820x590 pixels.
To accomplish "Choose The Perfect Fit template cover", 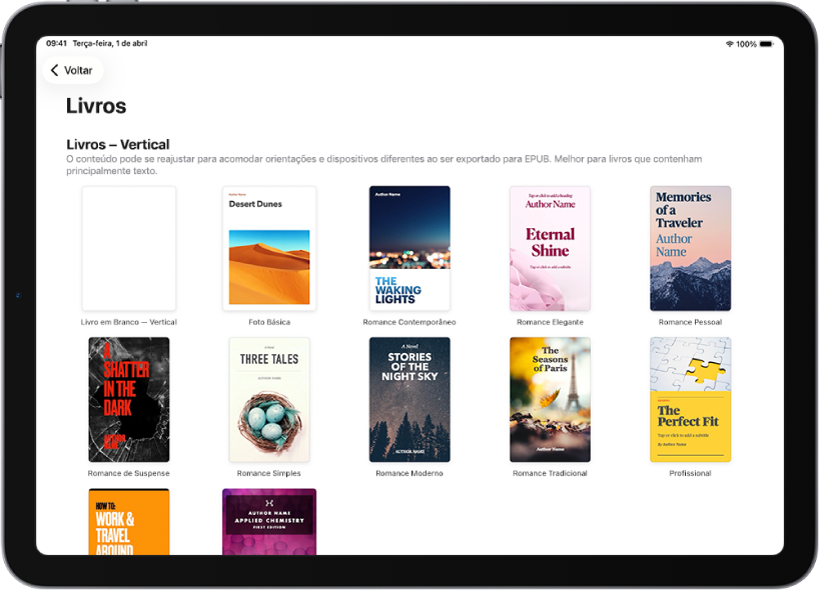I will click(x=690, y=400).
